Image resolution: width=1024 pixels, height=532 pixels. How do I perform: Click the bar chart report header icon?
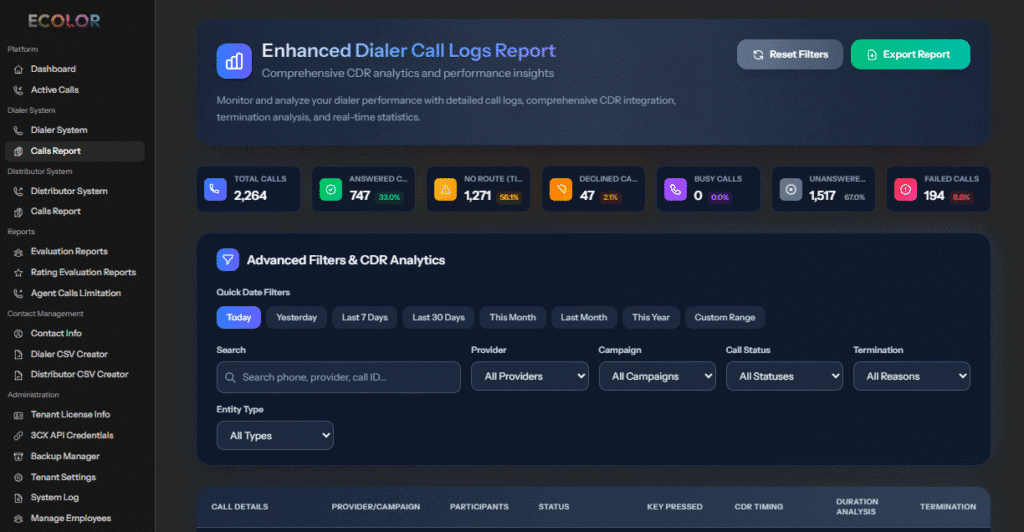point(234,60)
